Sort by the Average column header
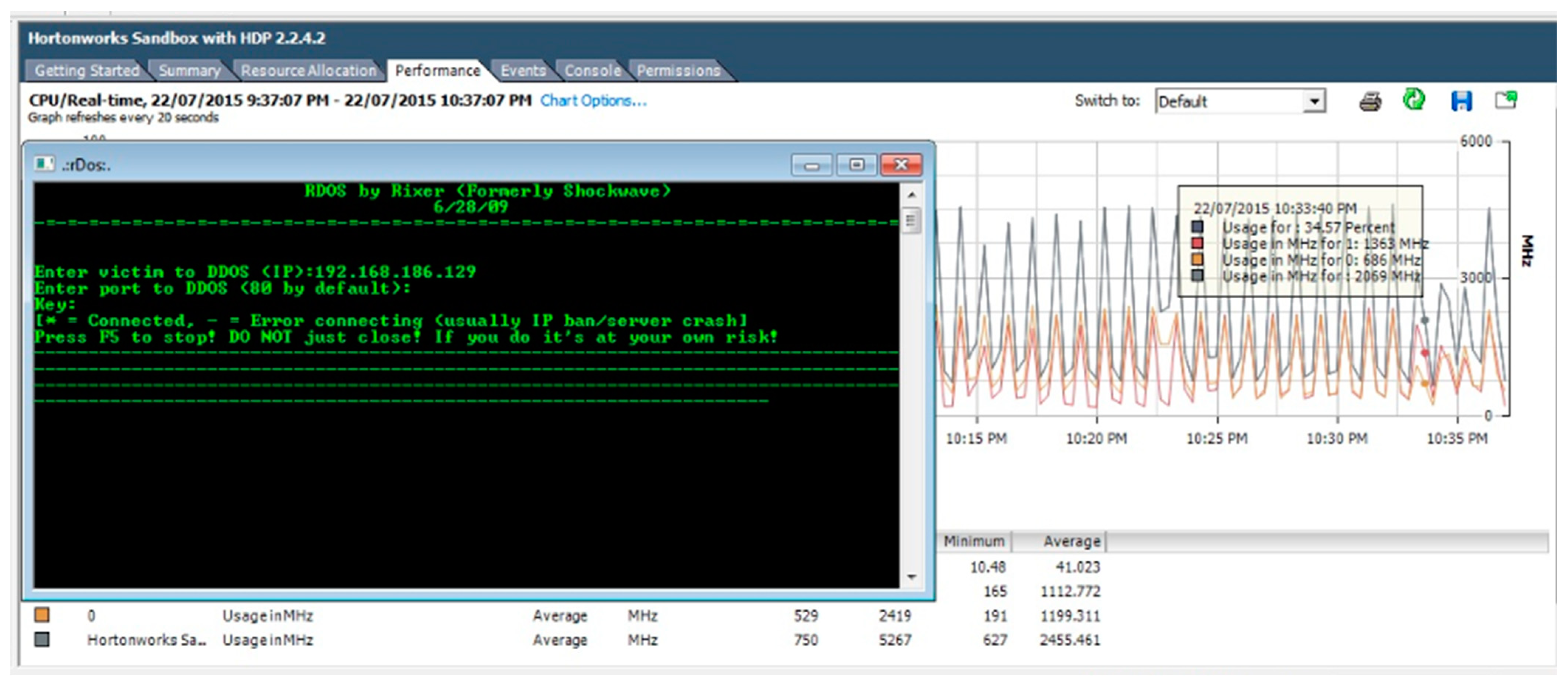The height and width of the screenshot is (688, 1568). click(1071, 541)
